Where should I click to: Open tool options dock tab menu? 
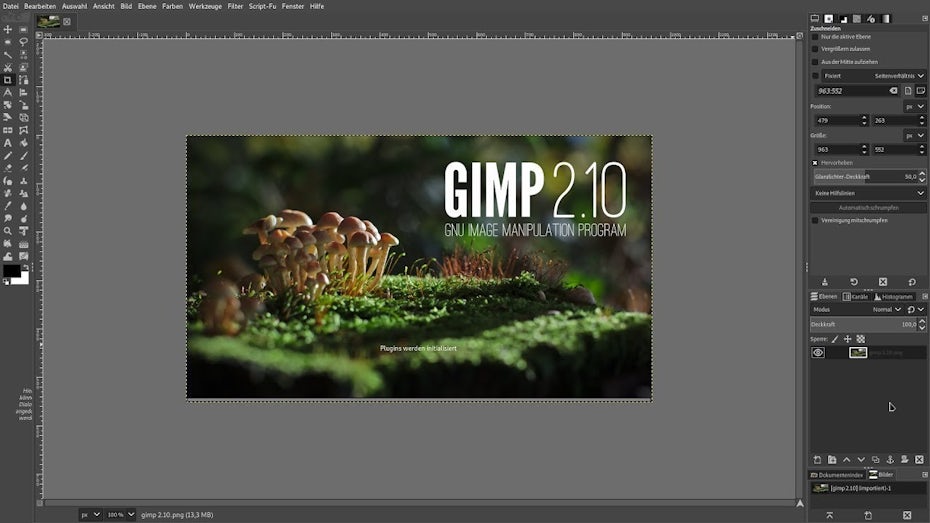click(925, 19)
